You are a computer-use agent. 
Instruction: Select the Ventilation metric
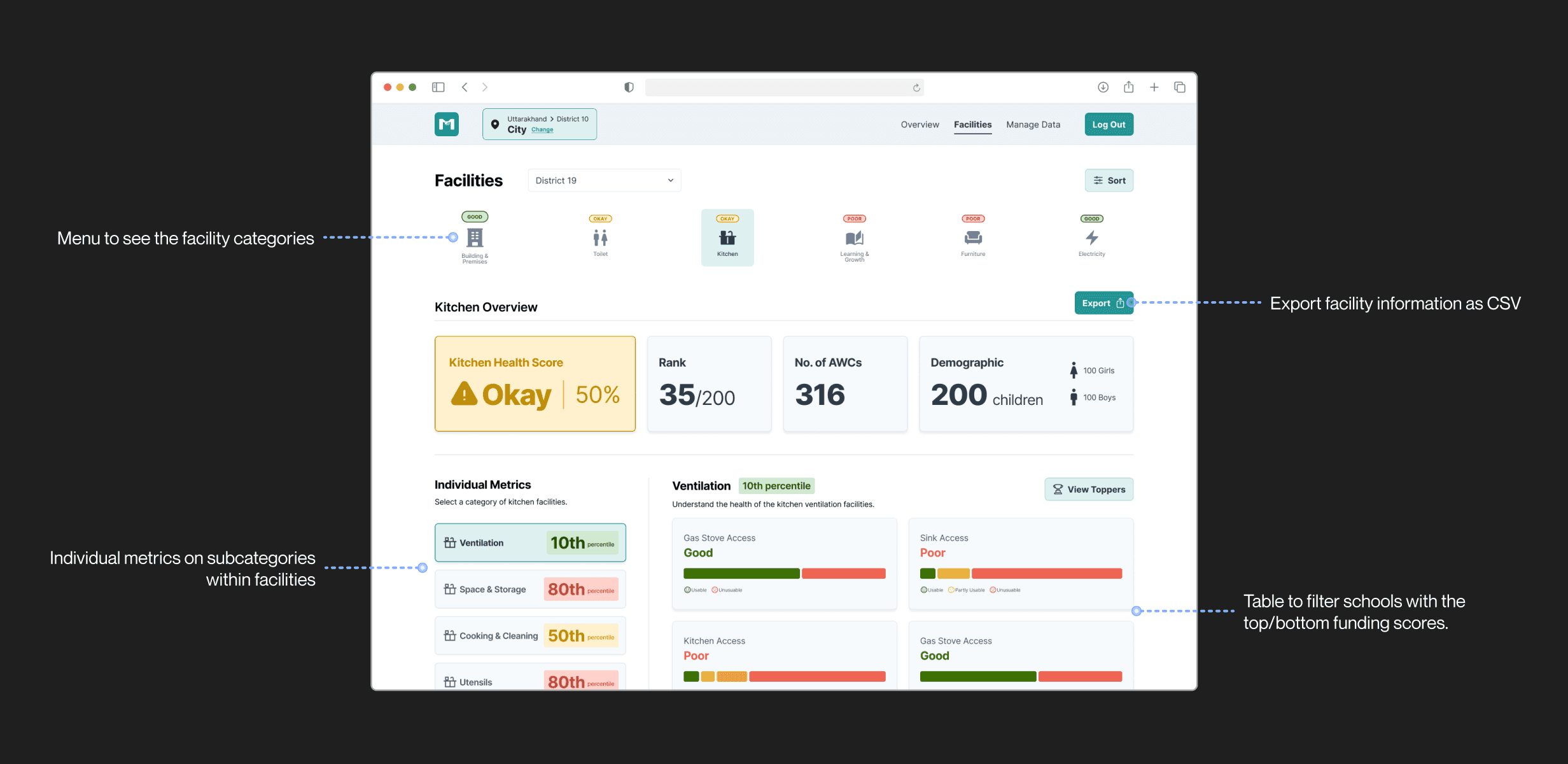(x=530, y=542)
